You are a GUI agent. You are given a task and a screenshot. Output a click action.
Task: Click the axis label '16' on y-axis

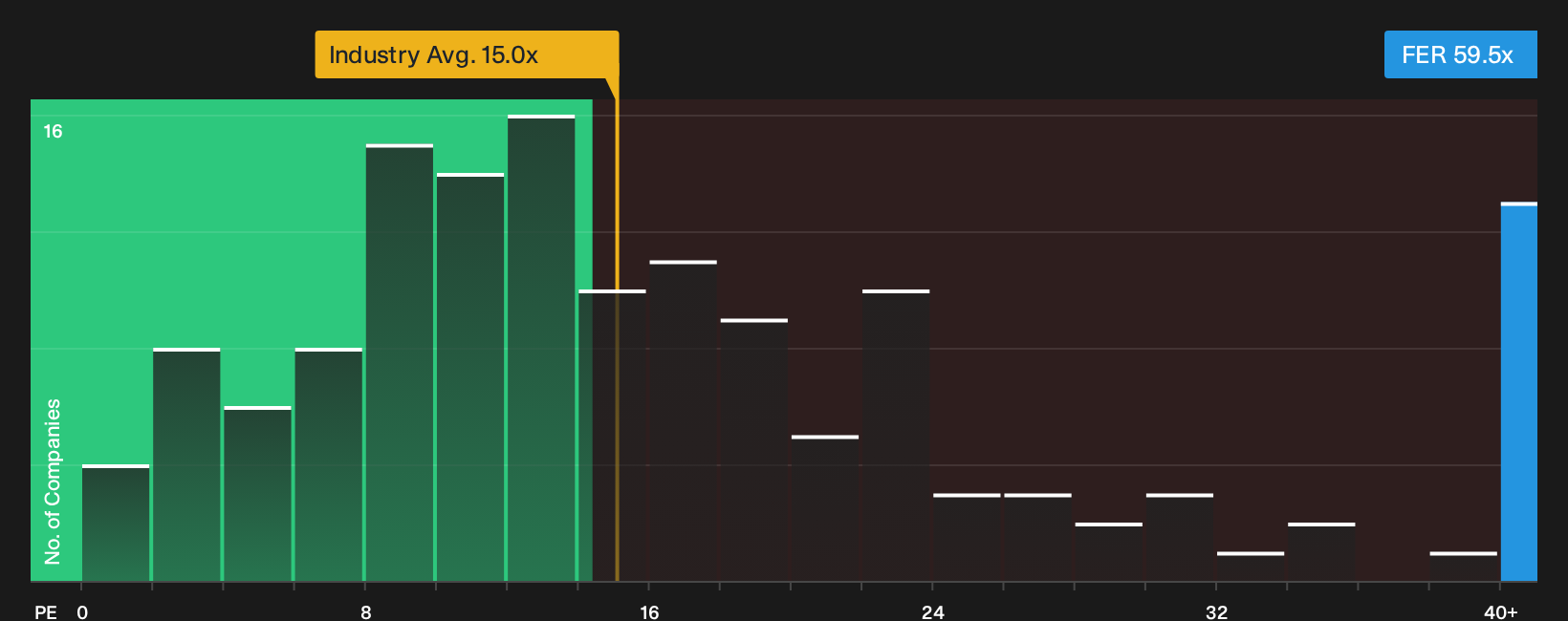(53, 132)
